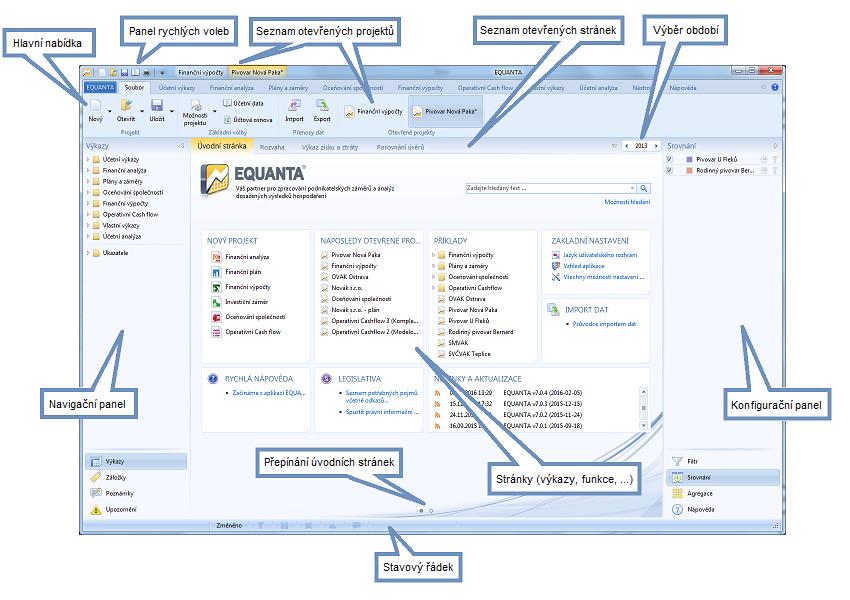Expand Oceňování společnosti in navigation tree
The image size is (850, 600).
88,192
